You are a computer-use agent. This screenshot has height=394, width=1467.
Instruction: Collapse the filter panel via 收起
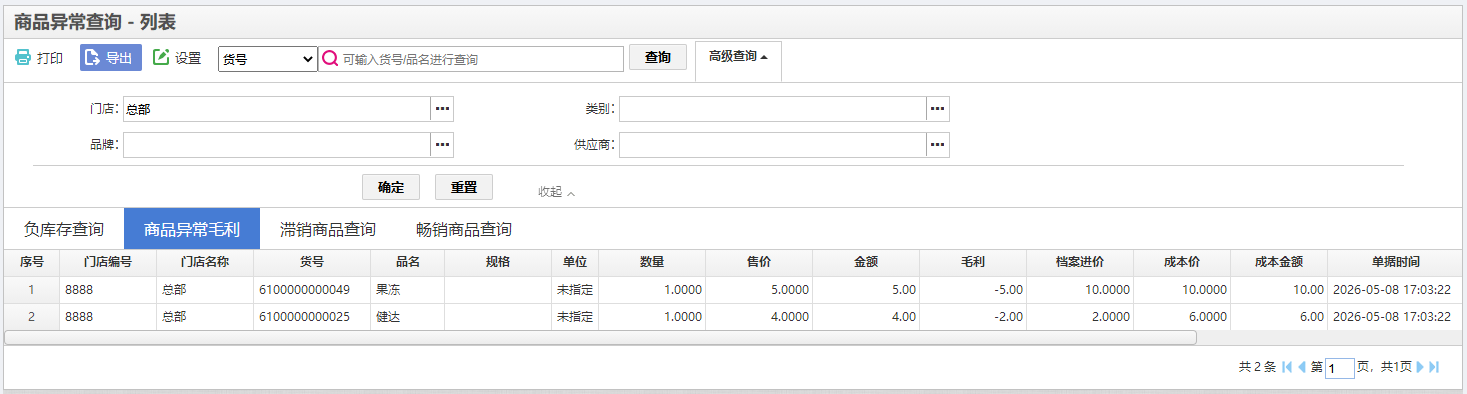tap(556, 192)
